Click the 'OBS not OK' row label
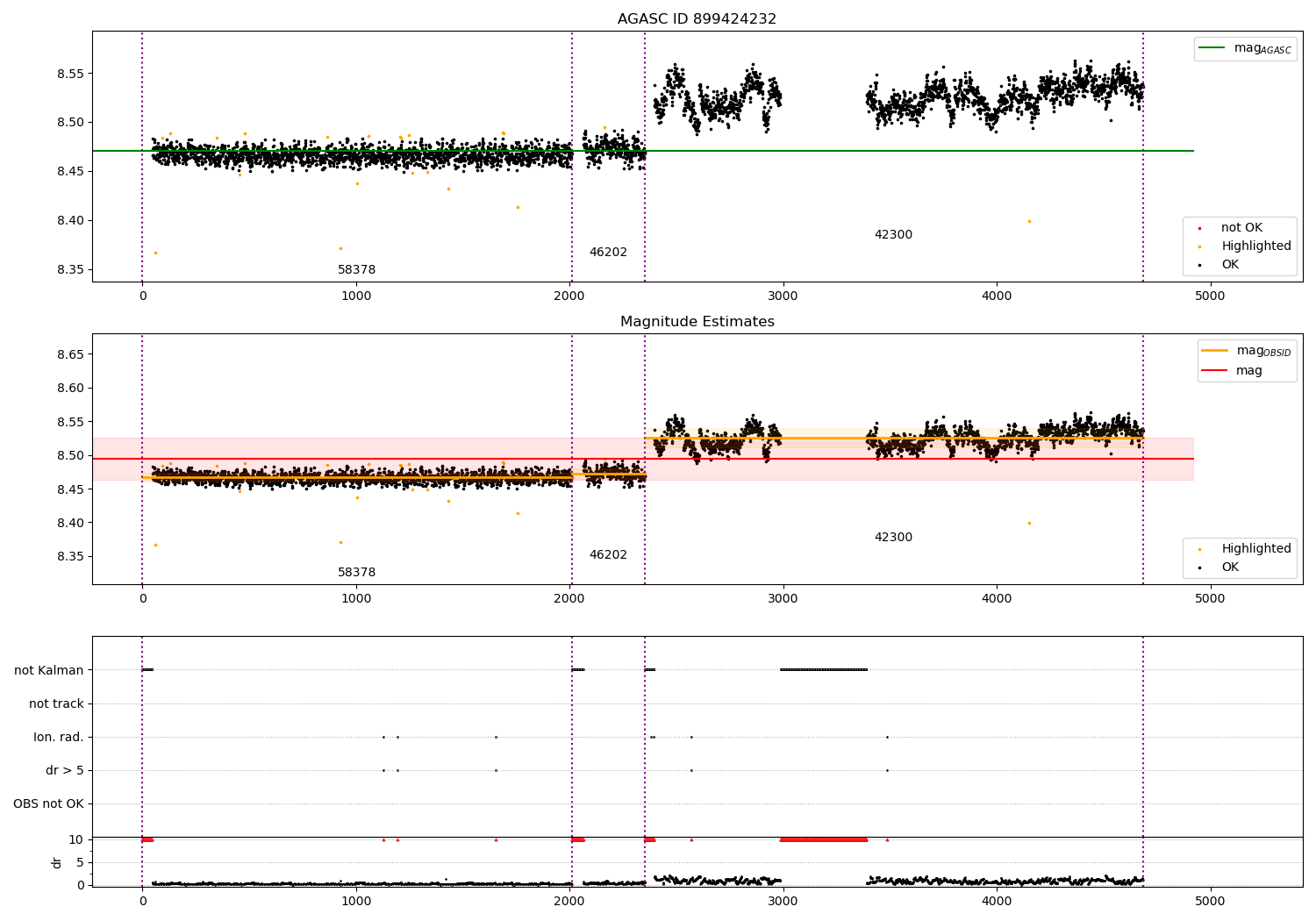1316x921 pixels. tap(48, 803)
